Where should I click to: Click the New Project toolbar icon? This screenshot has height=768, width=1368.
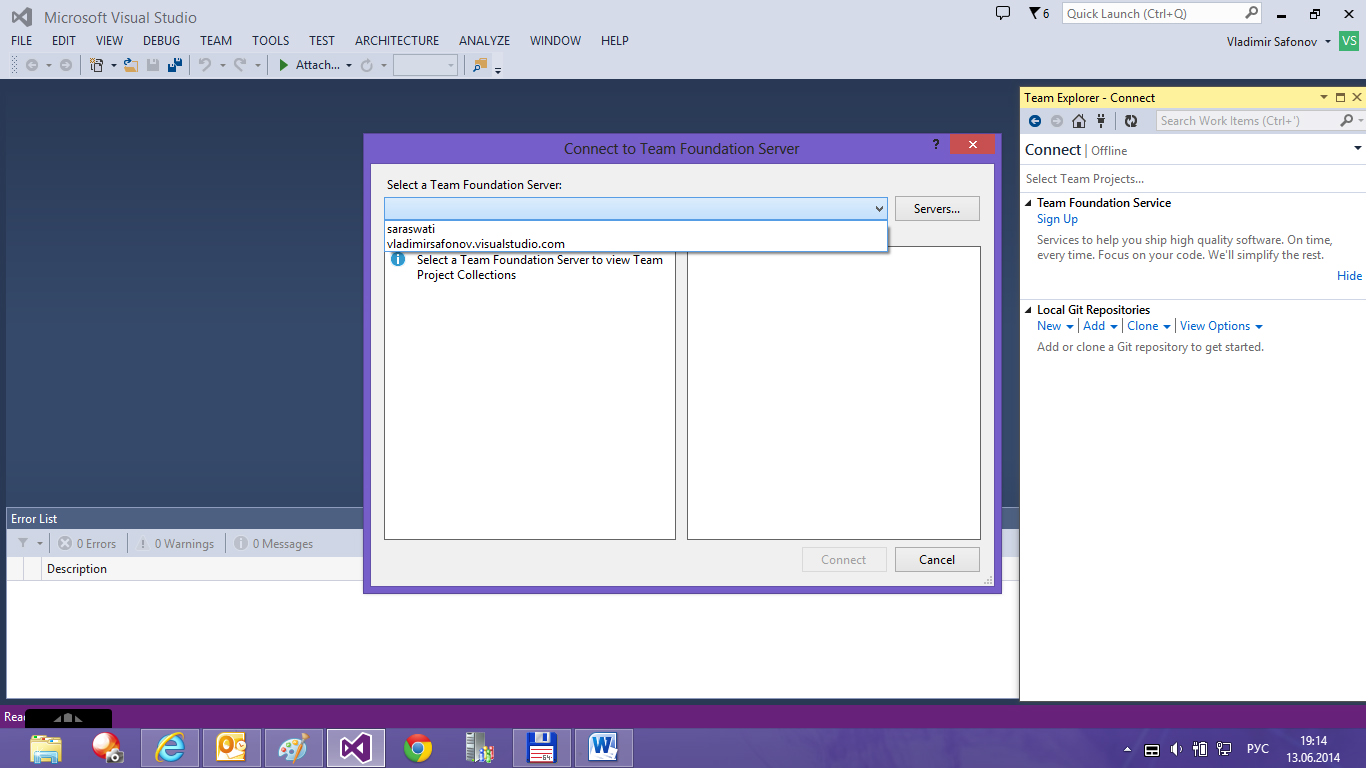coord(97,65)
